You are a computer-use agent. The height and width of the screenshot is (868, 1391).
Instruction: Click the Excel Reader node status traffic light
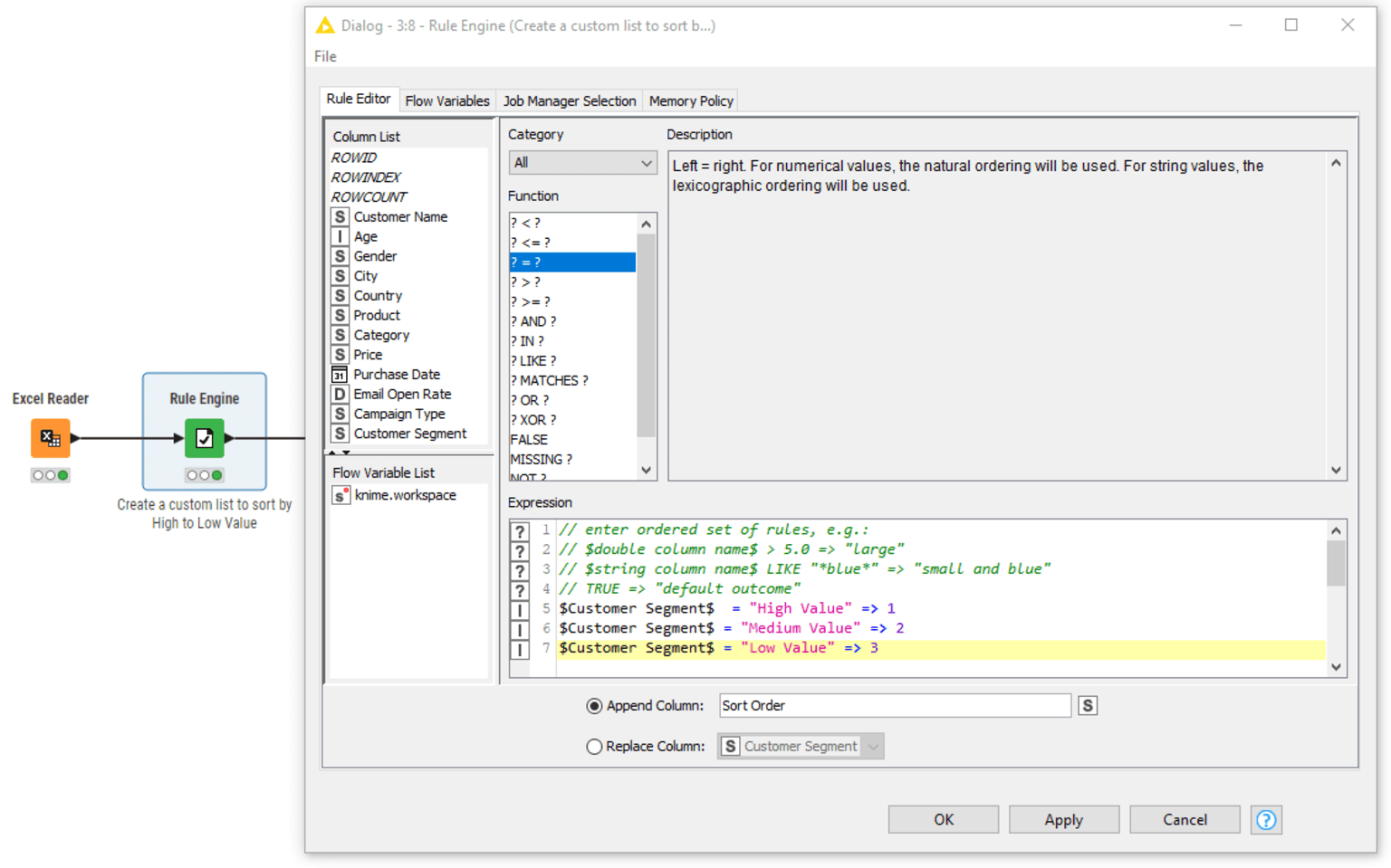click(x=51, y=475)
